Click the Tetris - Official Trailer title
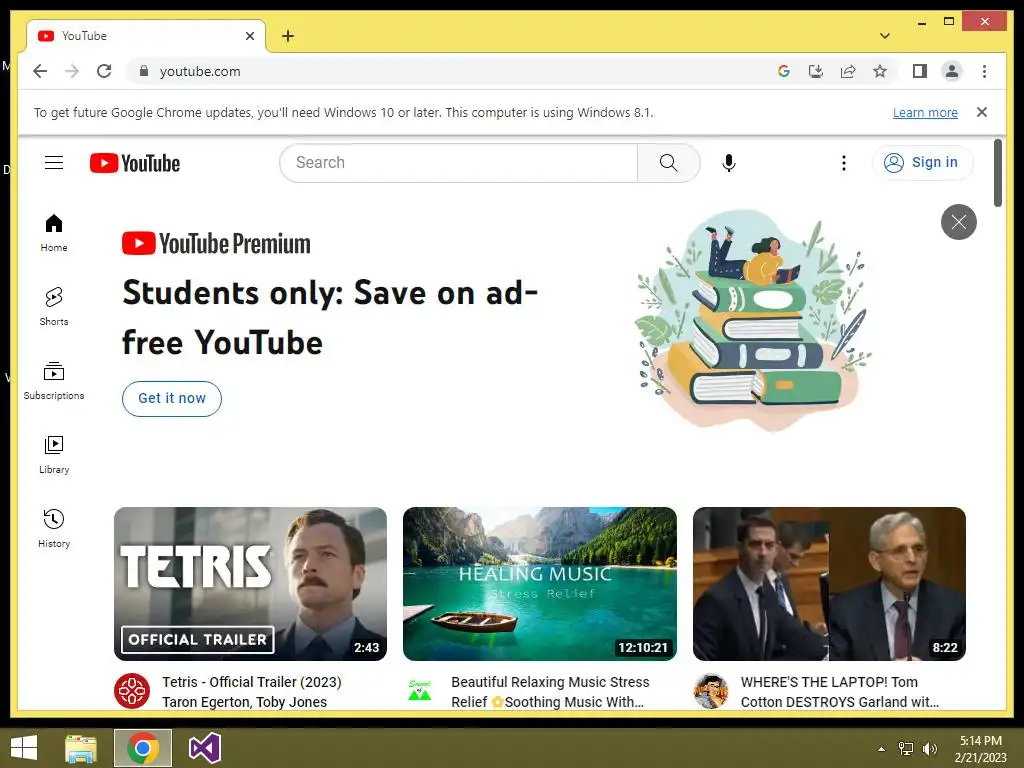 point(251,692)
